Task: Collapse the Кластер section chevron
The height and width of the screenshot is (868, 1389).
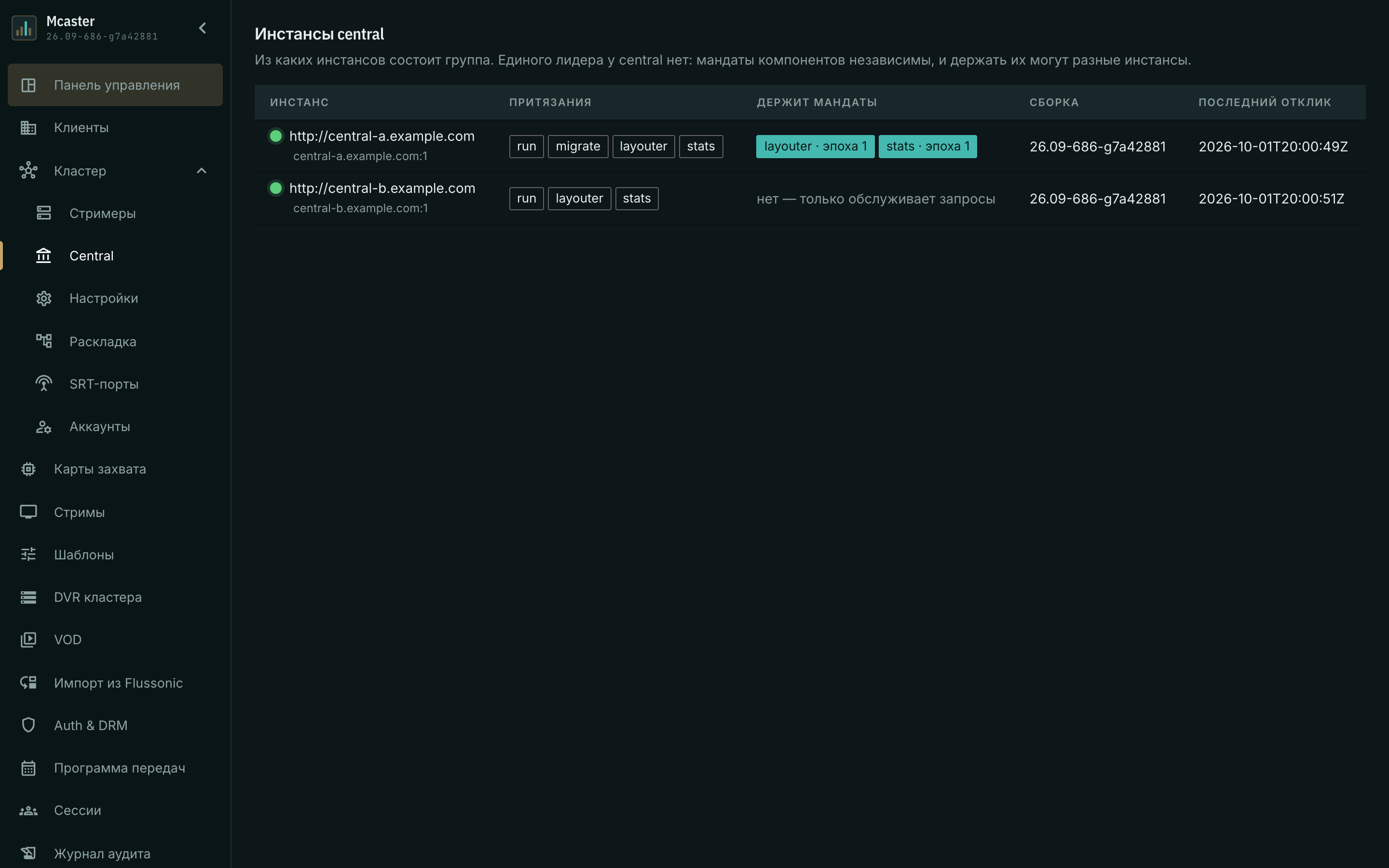Action: pos(202,171)
